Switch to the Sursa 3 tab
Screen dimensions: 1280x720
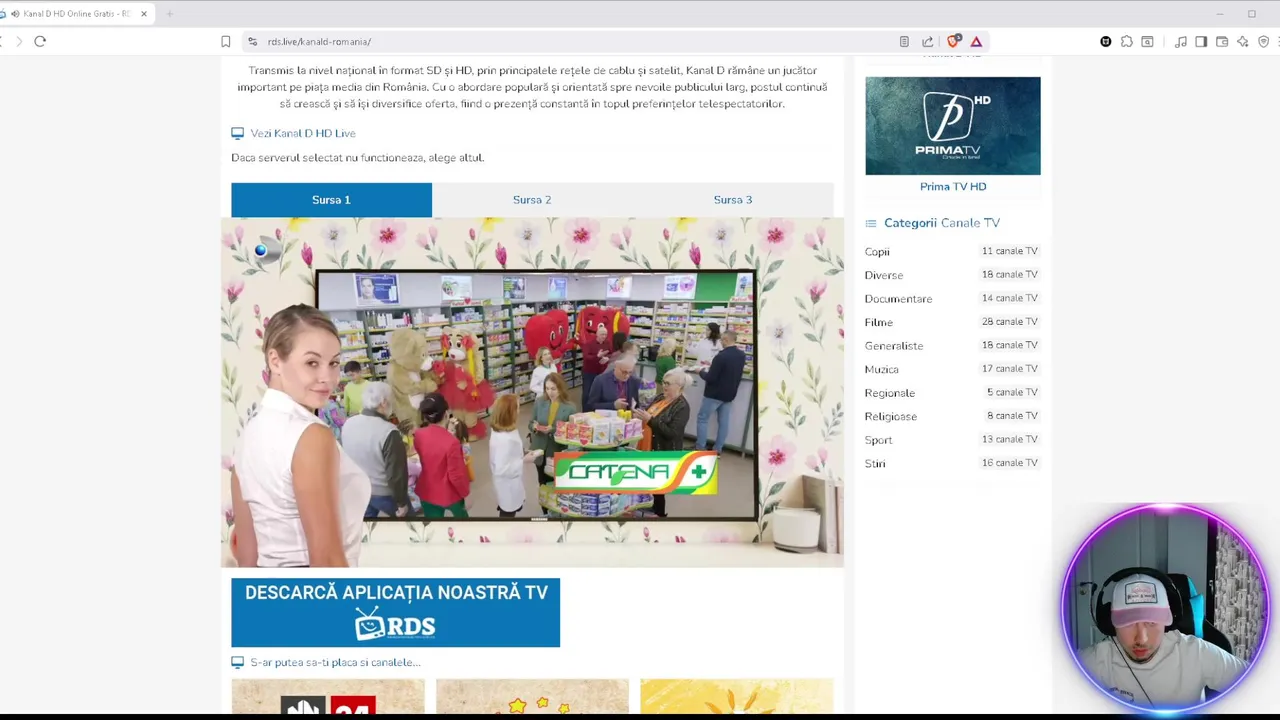tap(733, 200)
